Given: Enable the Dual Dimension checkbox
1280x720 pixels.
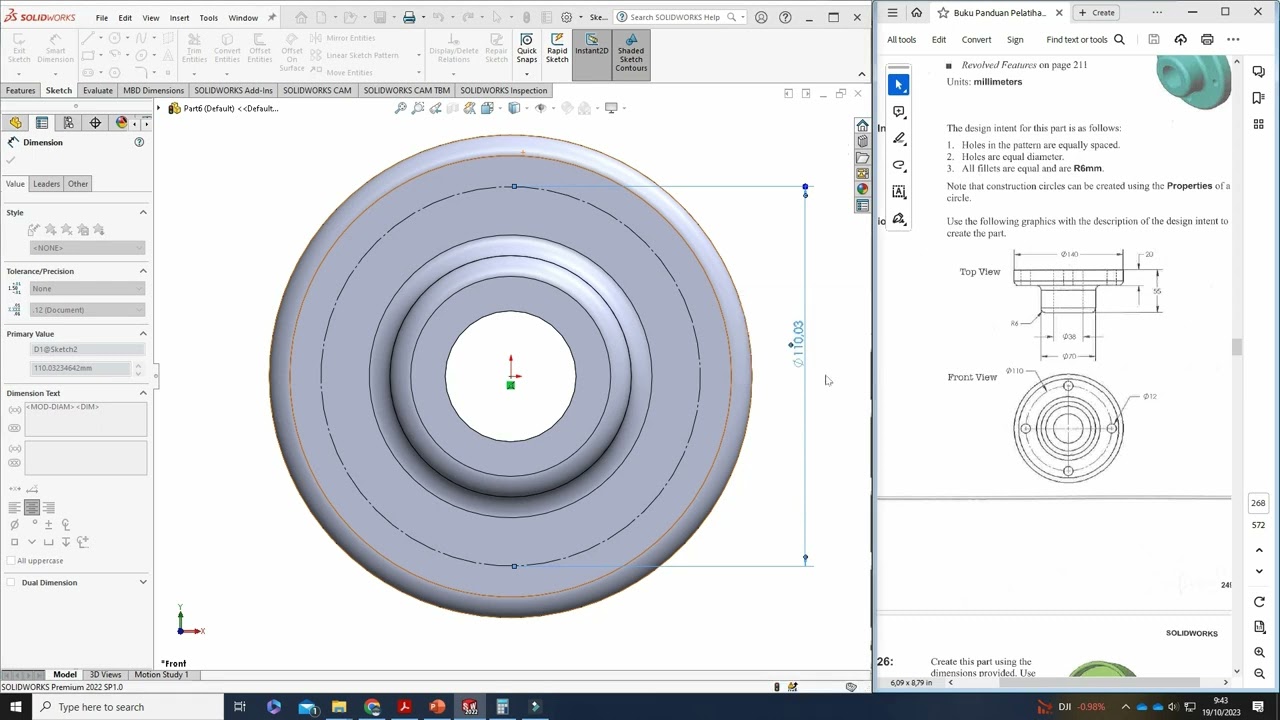Looking at the screenshot, I should [x=10, y=583].
